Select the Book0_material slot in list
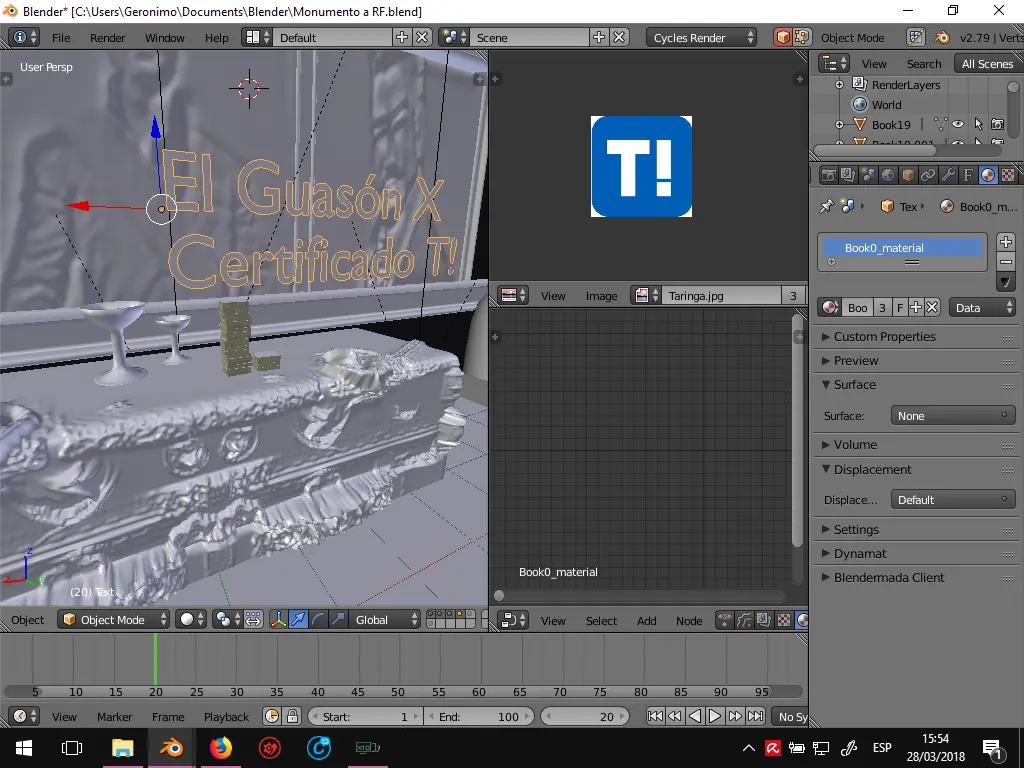Viewport: 1024px width, 768px height. coord(903,248)
